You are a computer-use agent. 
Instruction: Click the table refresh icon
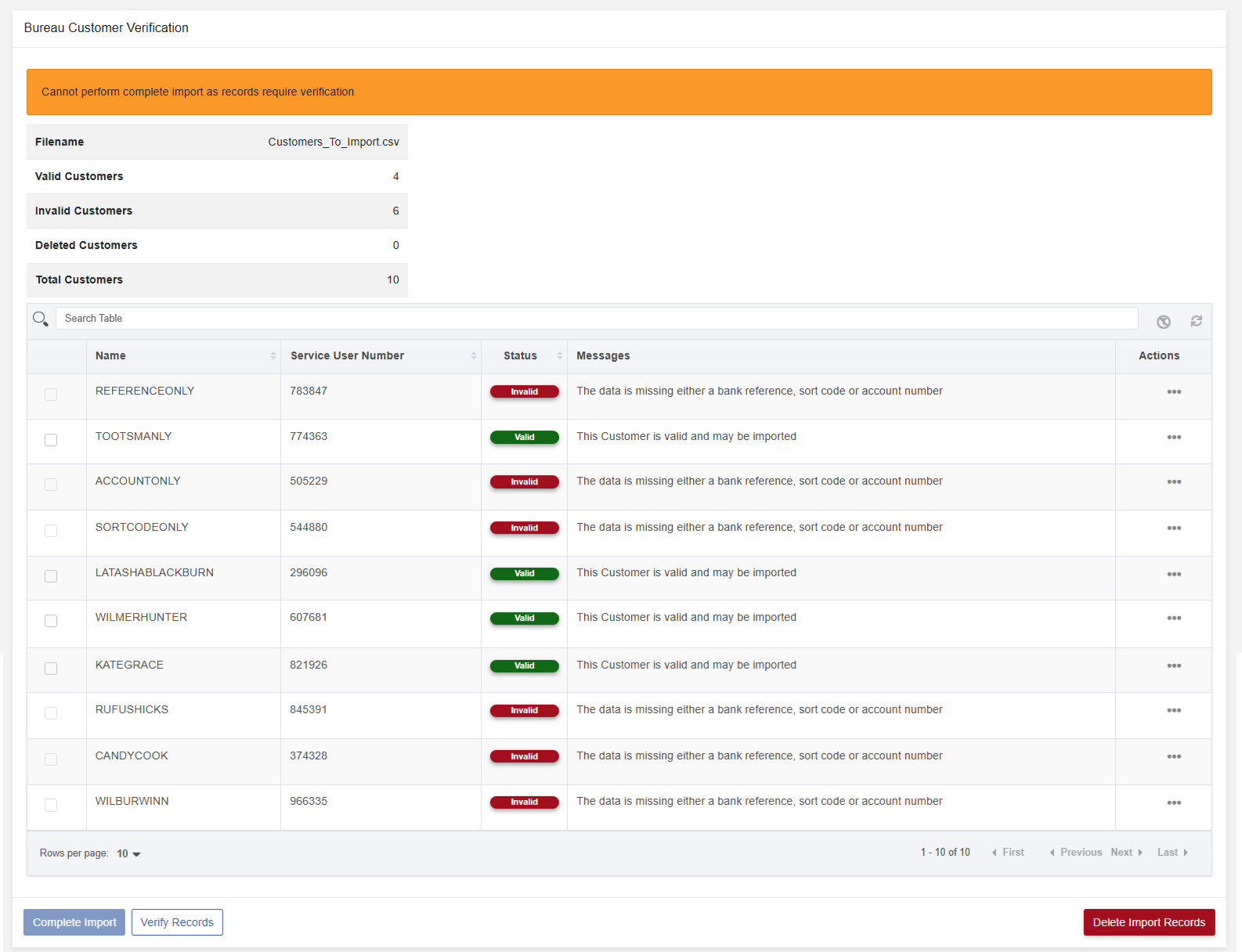coord(1196,321)
